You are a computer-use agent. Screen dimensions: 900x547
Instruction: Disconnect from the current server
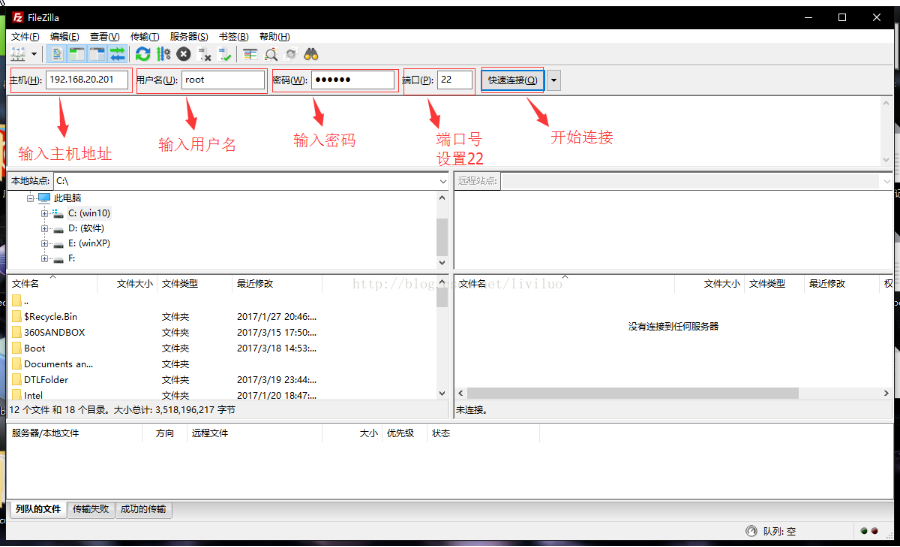click(x=204, y=55)
